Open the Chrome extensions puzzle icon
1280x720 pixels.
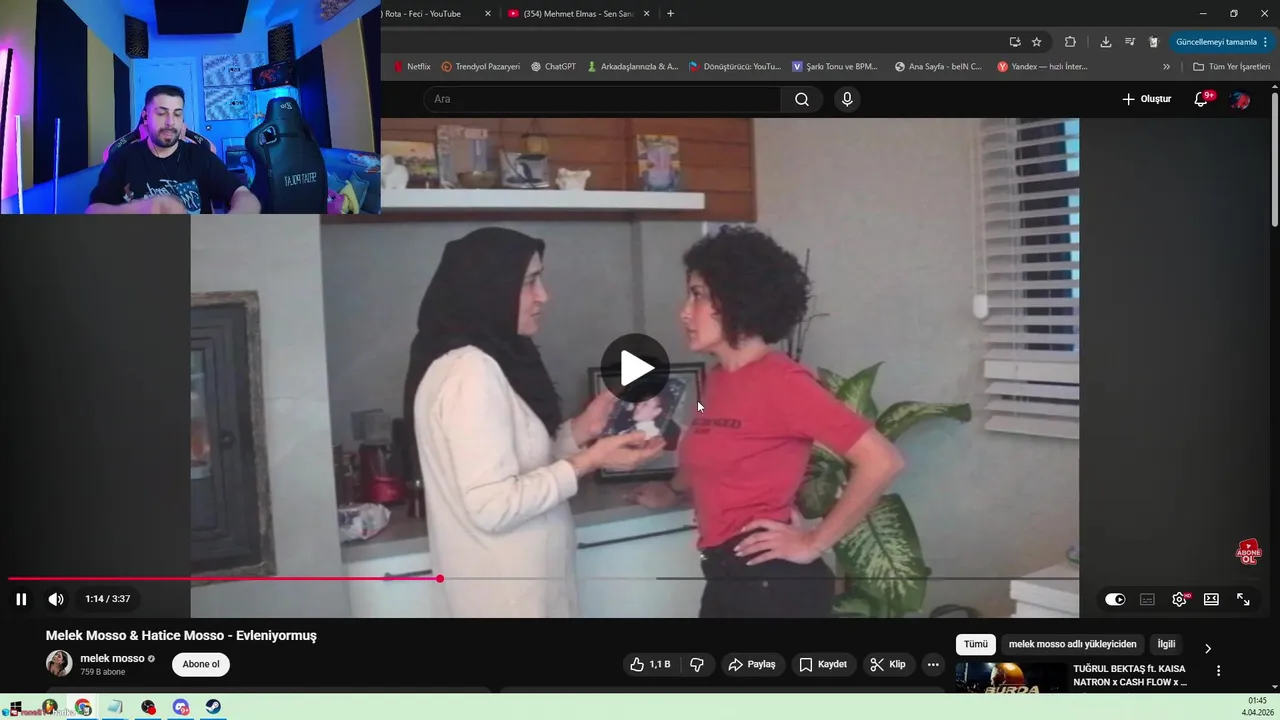pos(1070,42)
